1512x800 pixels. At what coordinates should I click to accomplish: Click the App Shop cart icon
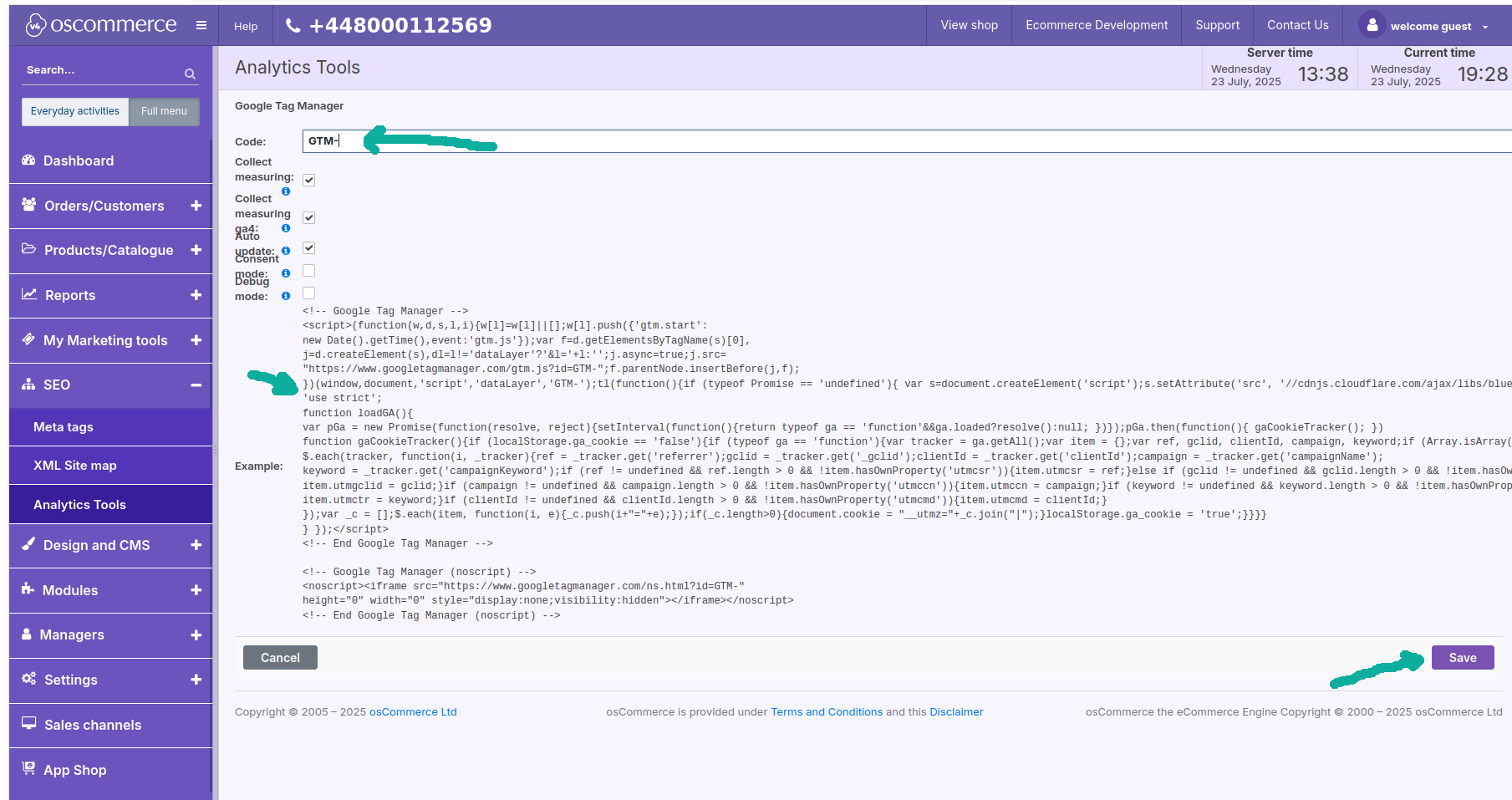tap(29, 768)
